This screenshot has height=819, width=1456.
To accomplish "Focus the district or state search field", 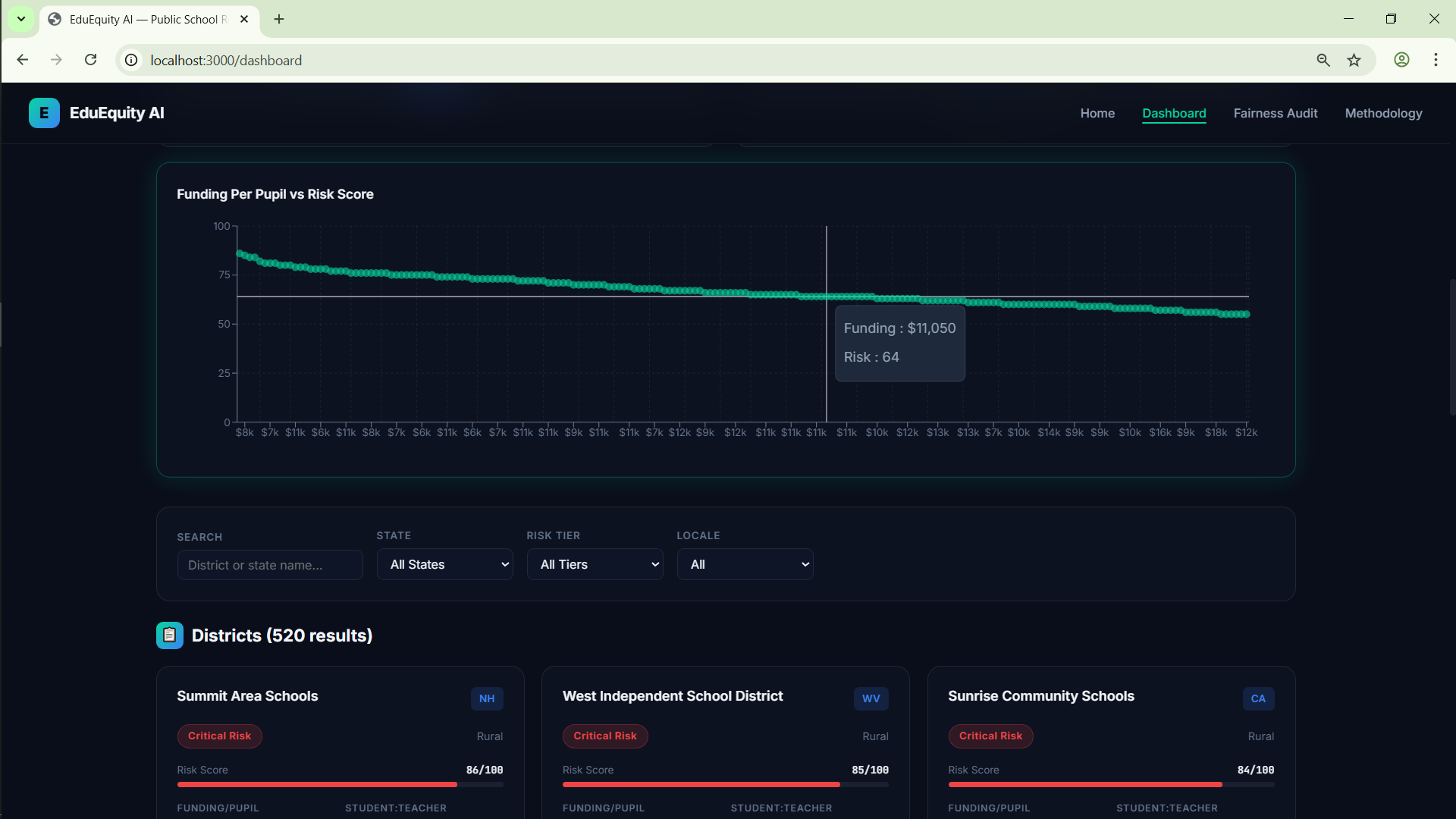I will click(270, 565).
